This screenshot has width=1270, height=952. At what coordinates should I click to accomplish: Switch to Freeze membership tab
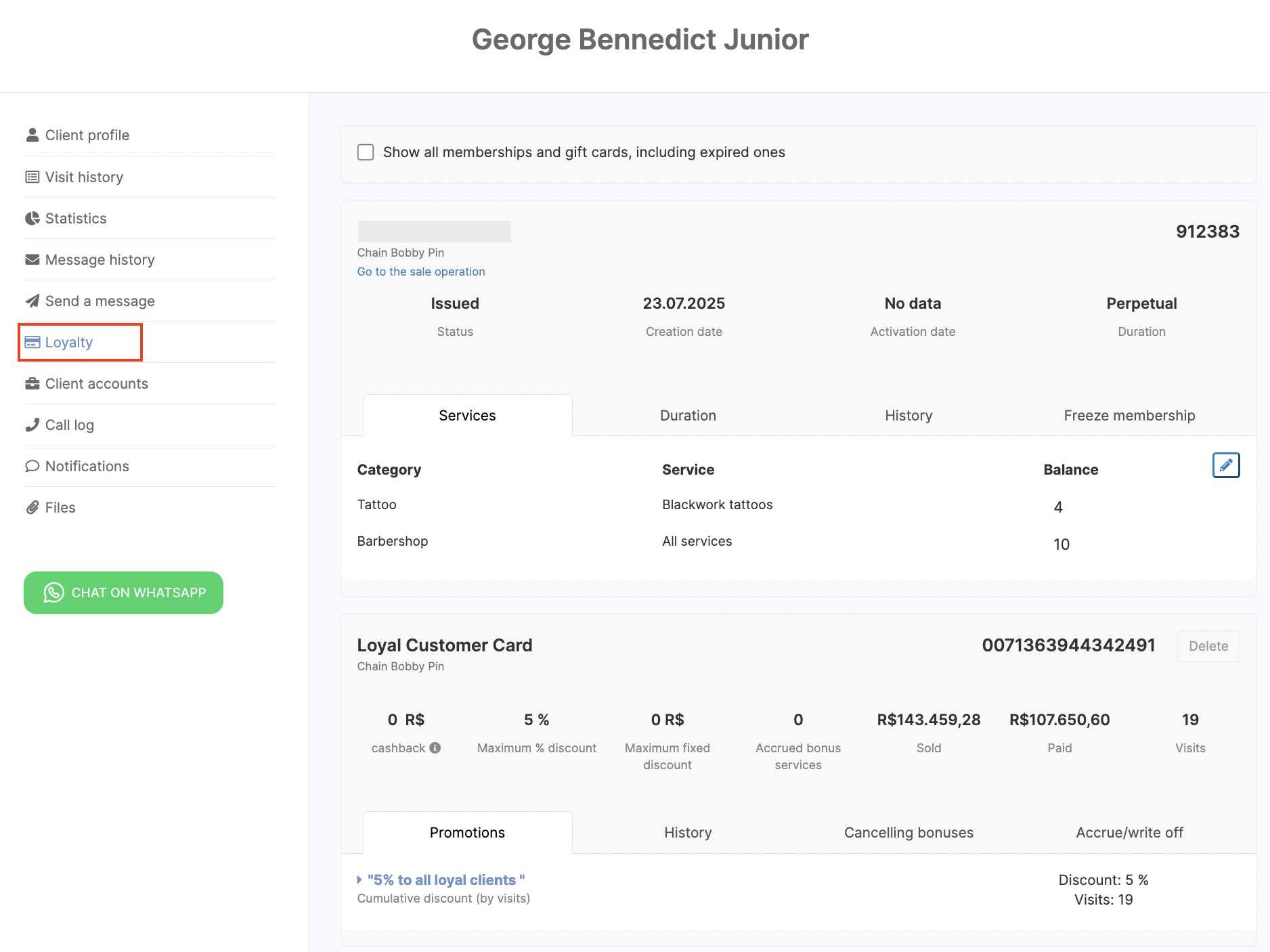point(1129,416)
